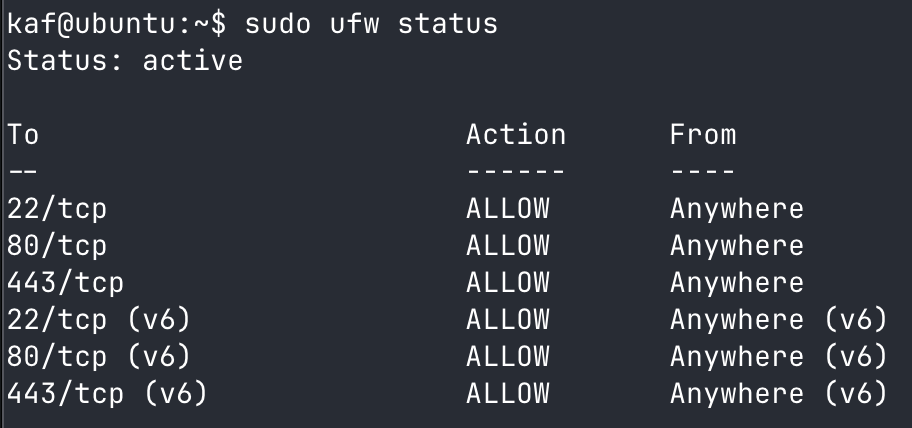912x428 pixels.
Task: Click the "From" column header
Action: [702, 134]
